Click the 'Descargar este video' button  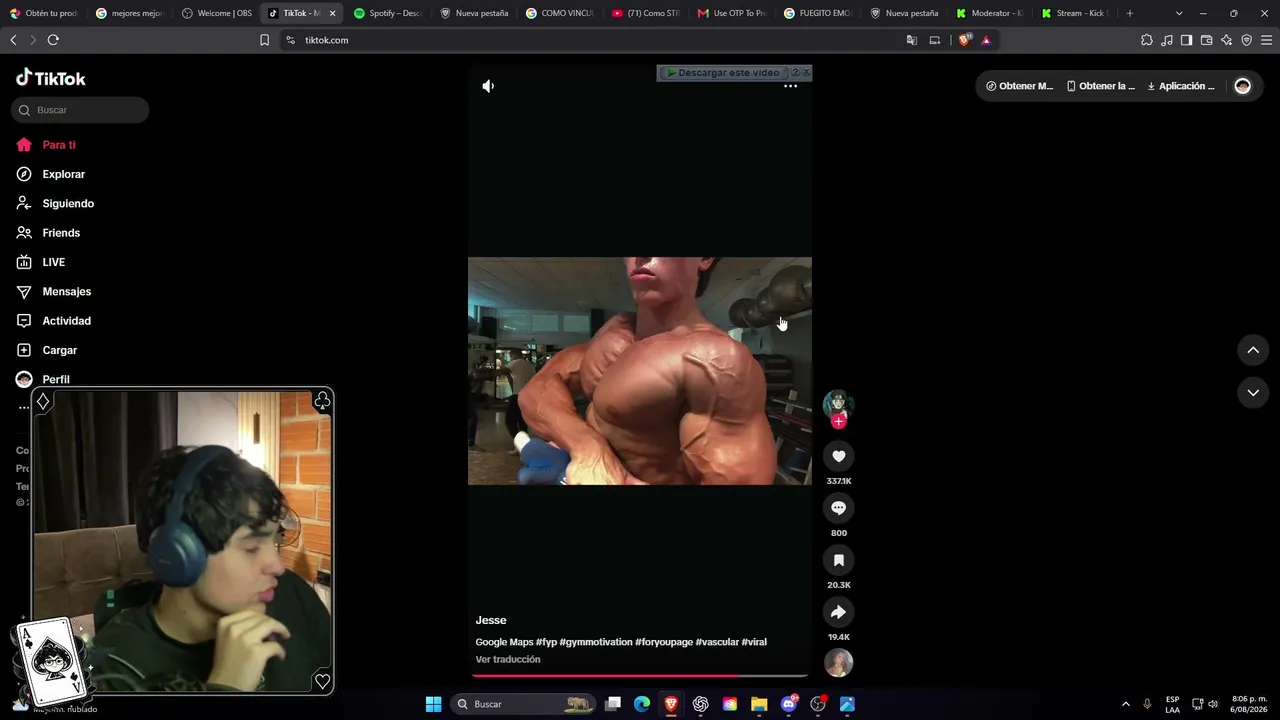pyautogui.click(x=723, y=73)
